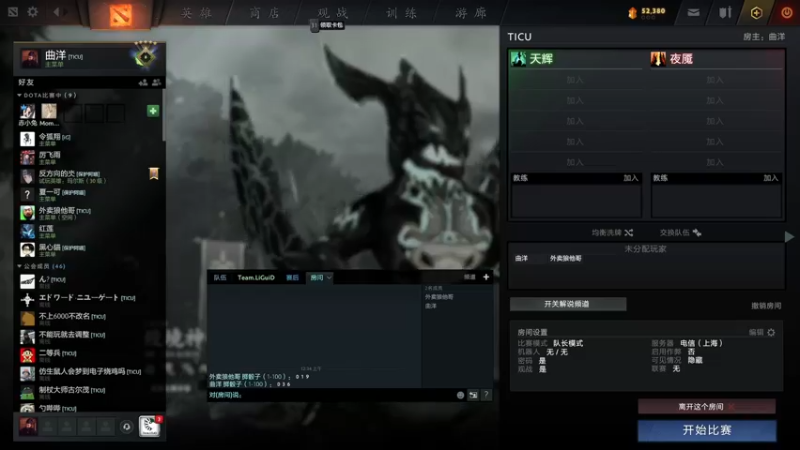Click the shuffle icon next to 均衡洗牌
This screenshot has width=800, height=450.
point(629,233)
